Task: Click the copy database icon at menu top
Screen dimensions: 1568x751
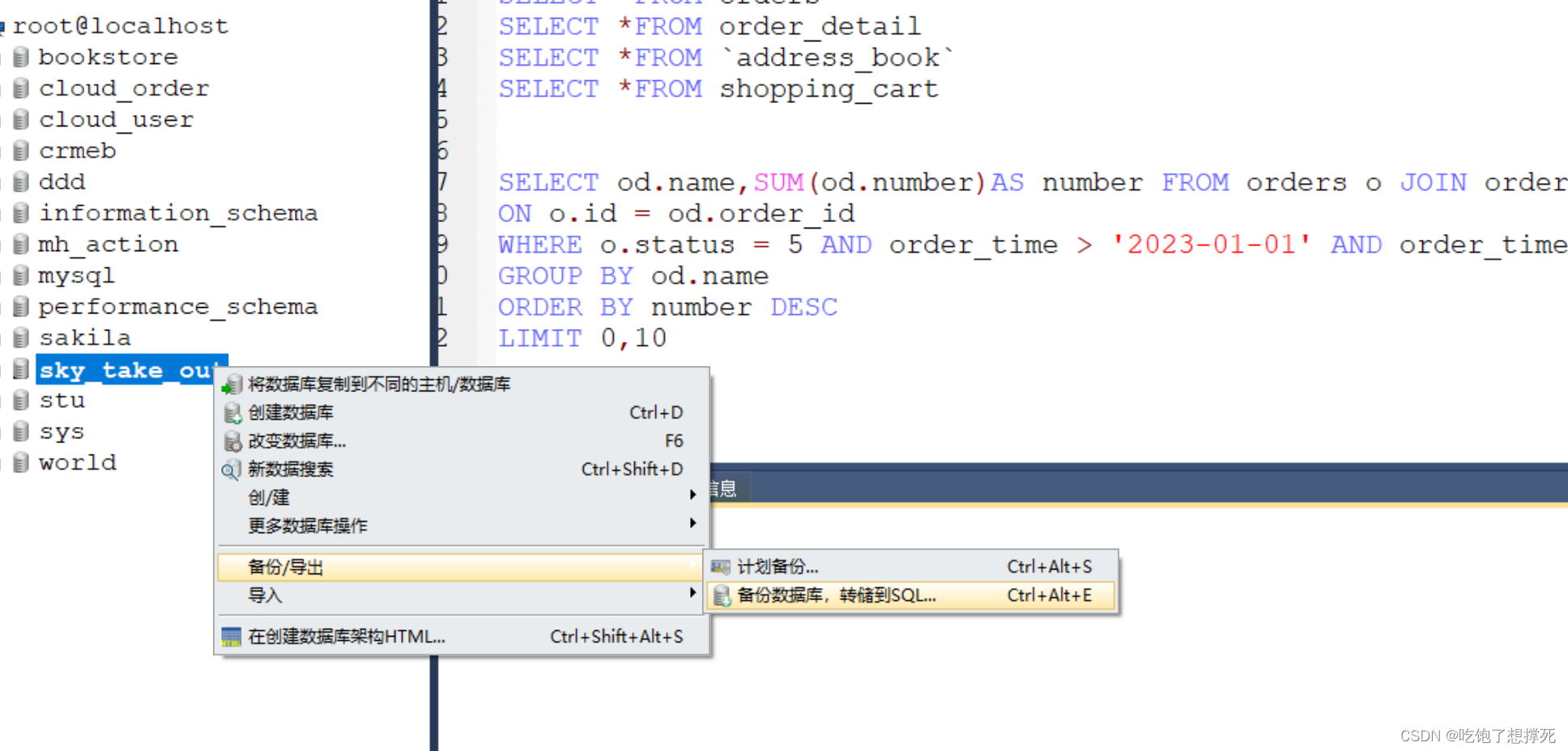Action: coord(232,385)
